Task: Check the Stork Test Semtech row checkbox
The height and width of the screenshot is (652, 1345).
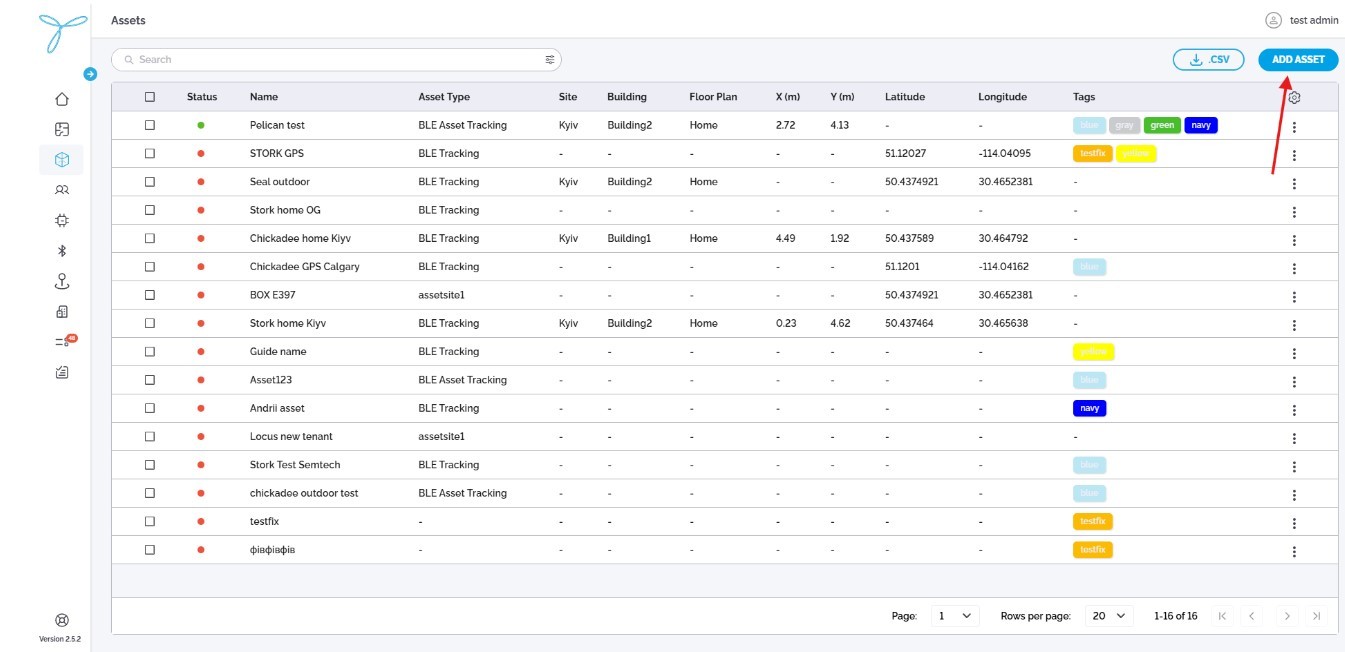Action: (x=150, y=465)
